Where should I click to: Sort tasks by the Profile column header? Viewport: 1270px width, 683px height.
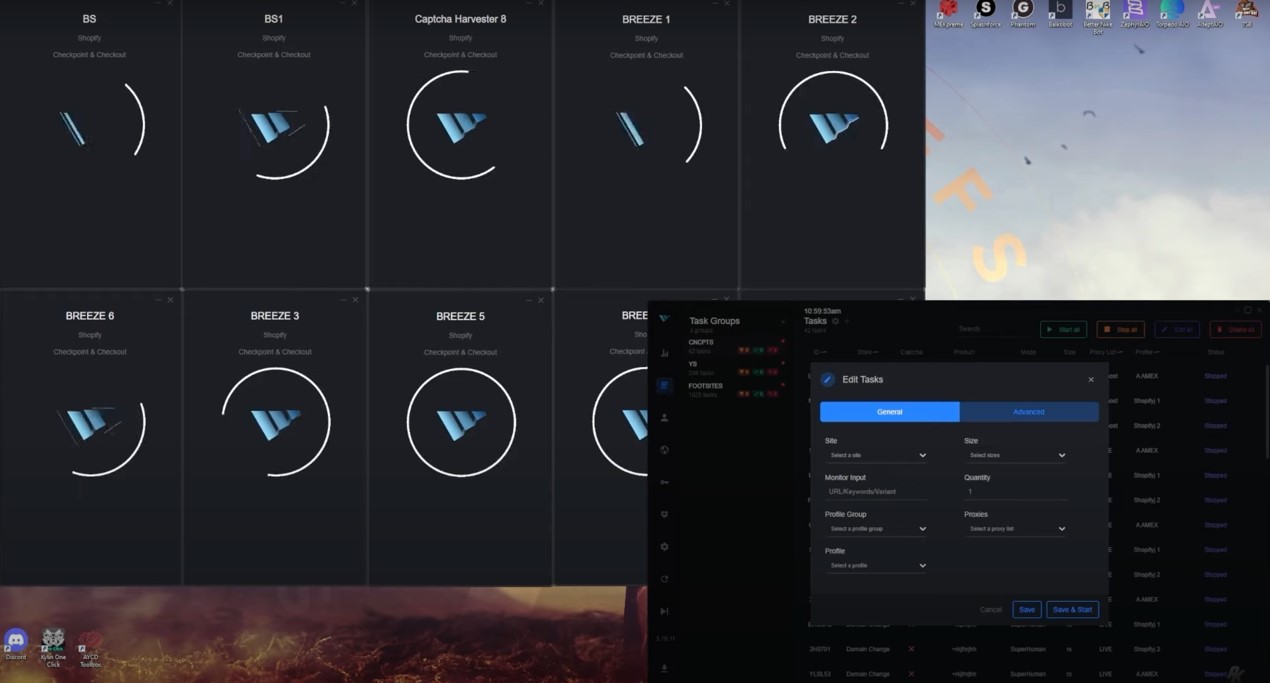tap(1147, 352)
